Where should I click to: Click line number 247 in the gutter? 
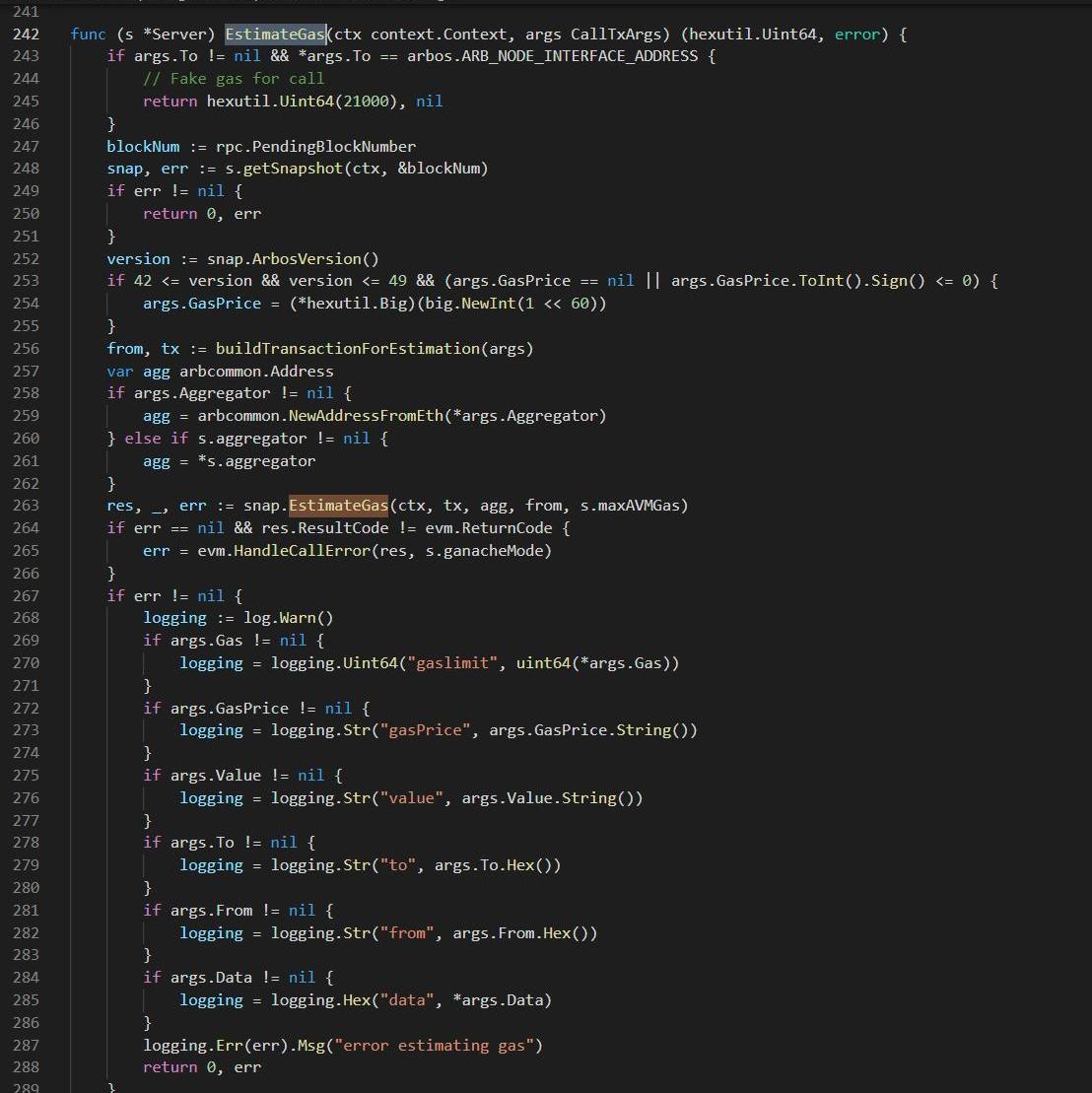click(x=26, y=147)
